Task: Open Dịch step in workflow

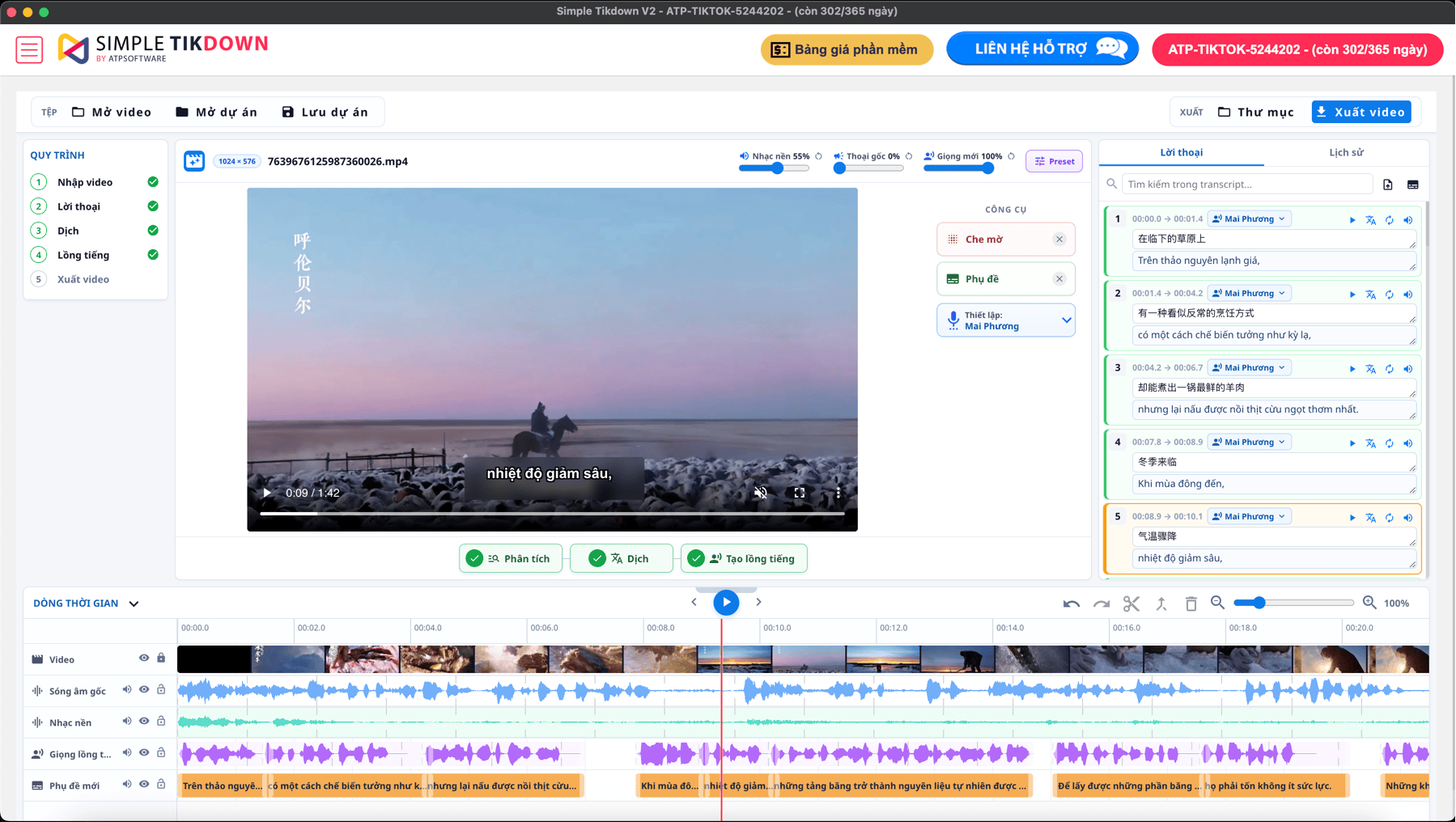Action: tap(95, 231)
